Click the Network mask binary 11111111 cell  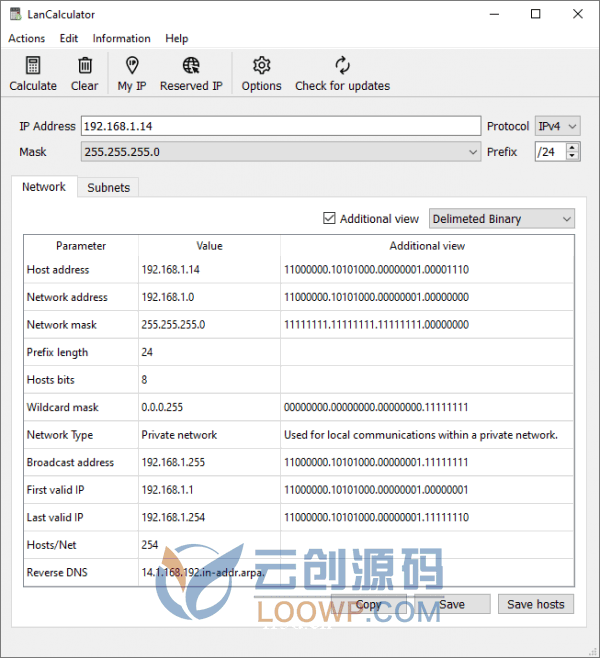427,324
